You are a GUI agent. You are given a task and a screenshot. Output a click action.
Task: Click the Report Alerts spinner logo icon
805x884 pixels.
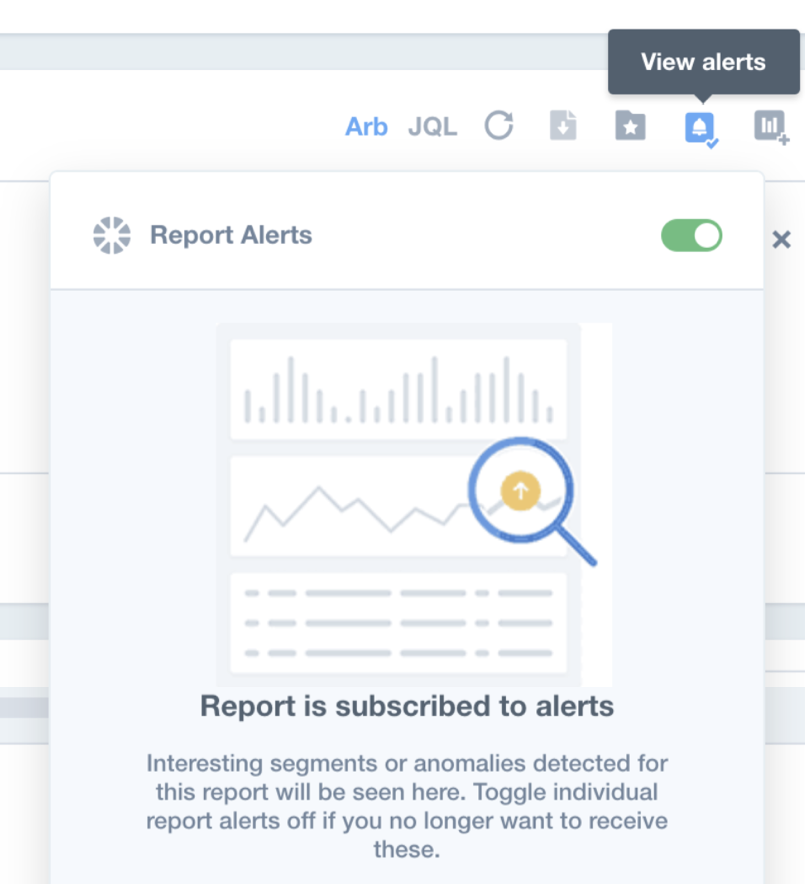point(112,235)
